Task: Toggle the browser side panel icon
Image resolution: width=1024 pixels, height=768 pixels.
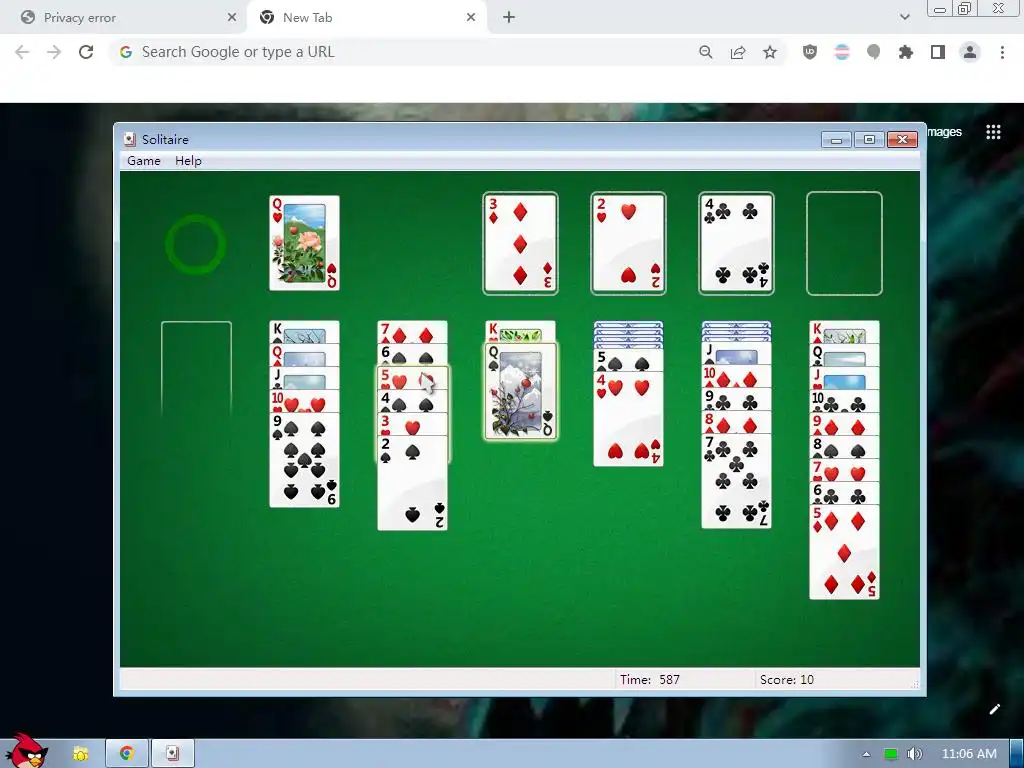Action: 938,52
